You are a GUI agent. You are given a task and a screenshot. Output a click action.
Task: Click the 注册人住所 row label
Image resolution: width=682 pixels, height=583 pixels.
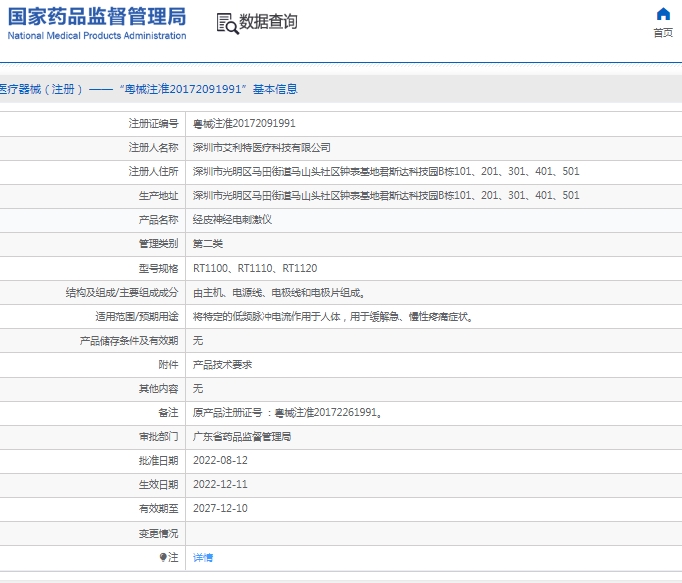pyautogui.click(x=154, y=171)
